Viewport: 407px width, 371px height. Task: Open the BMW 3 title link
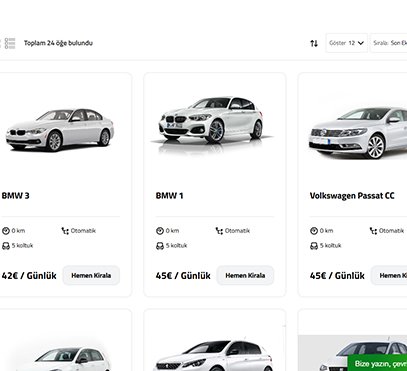pos(16,196)
